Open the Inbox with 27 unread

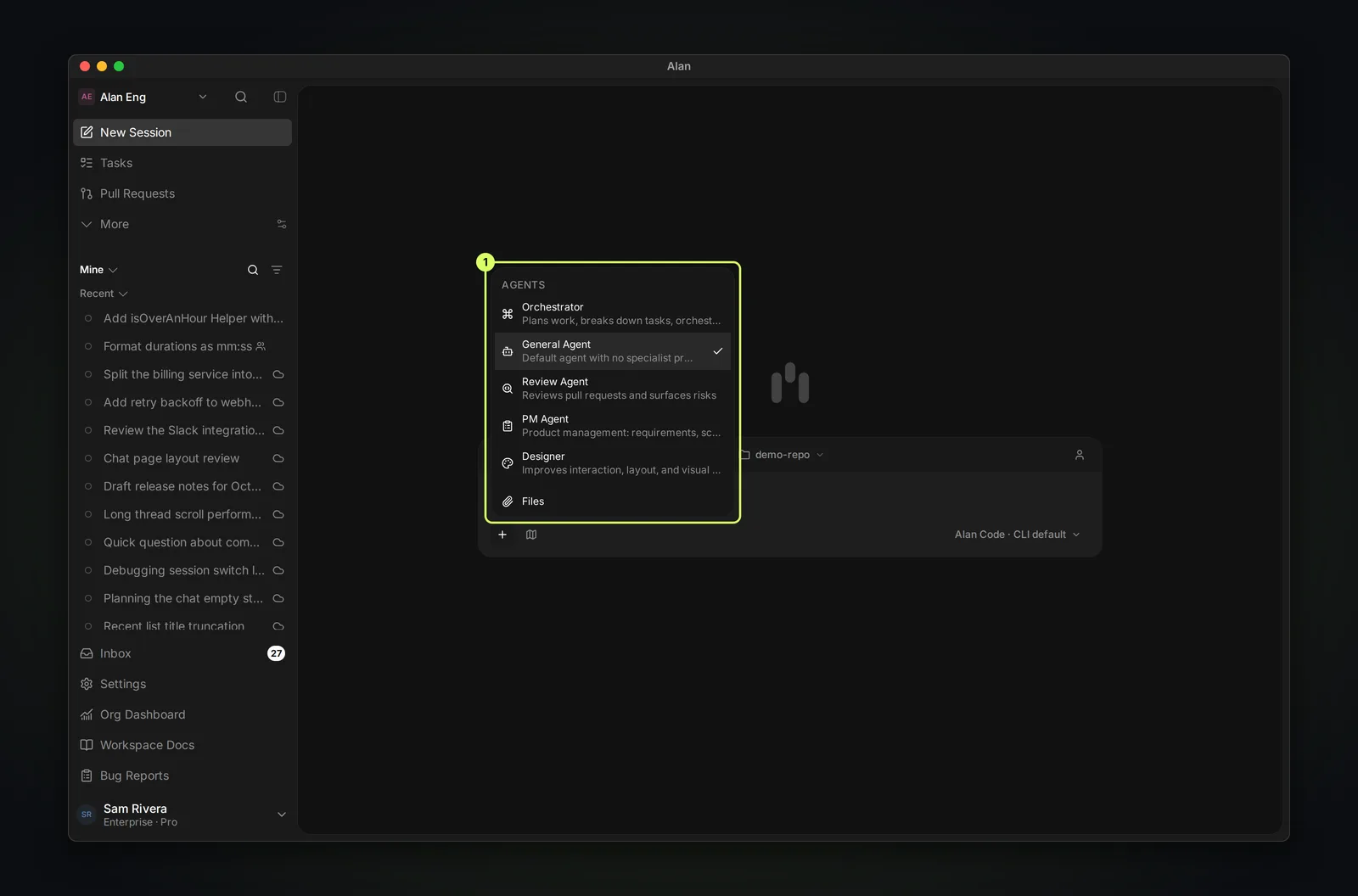182,653
